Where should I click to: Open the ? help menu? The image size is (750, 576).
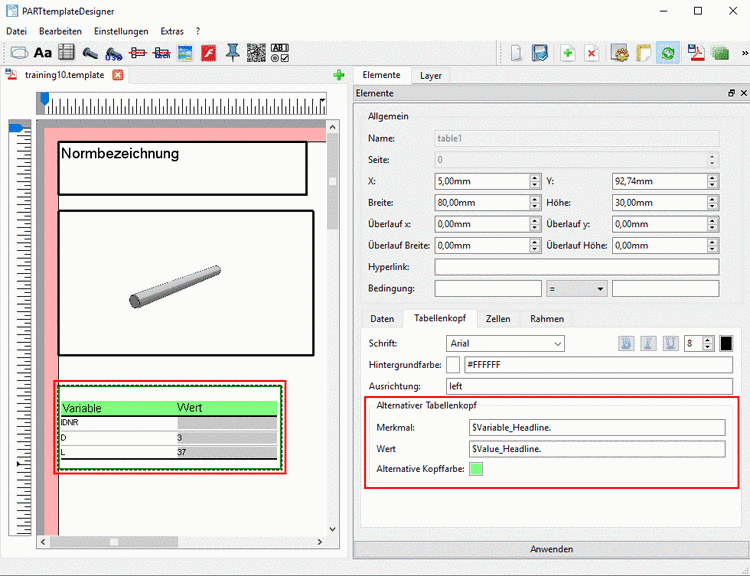tap(198, 31)
